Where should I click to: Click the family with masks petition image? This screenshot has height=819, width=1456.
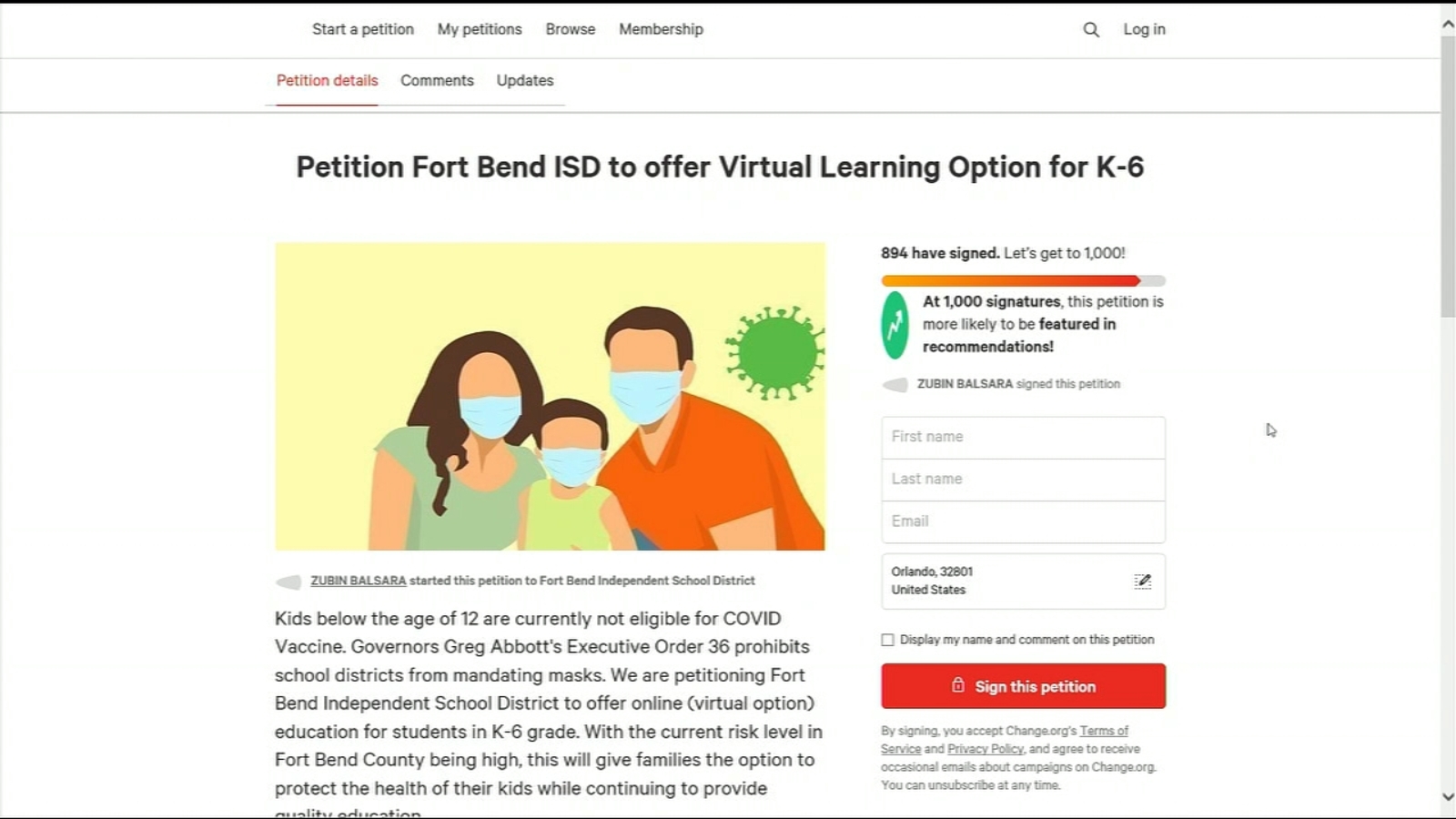coord(550,396)
